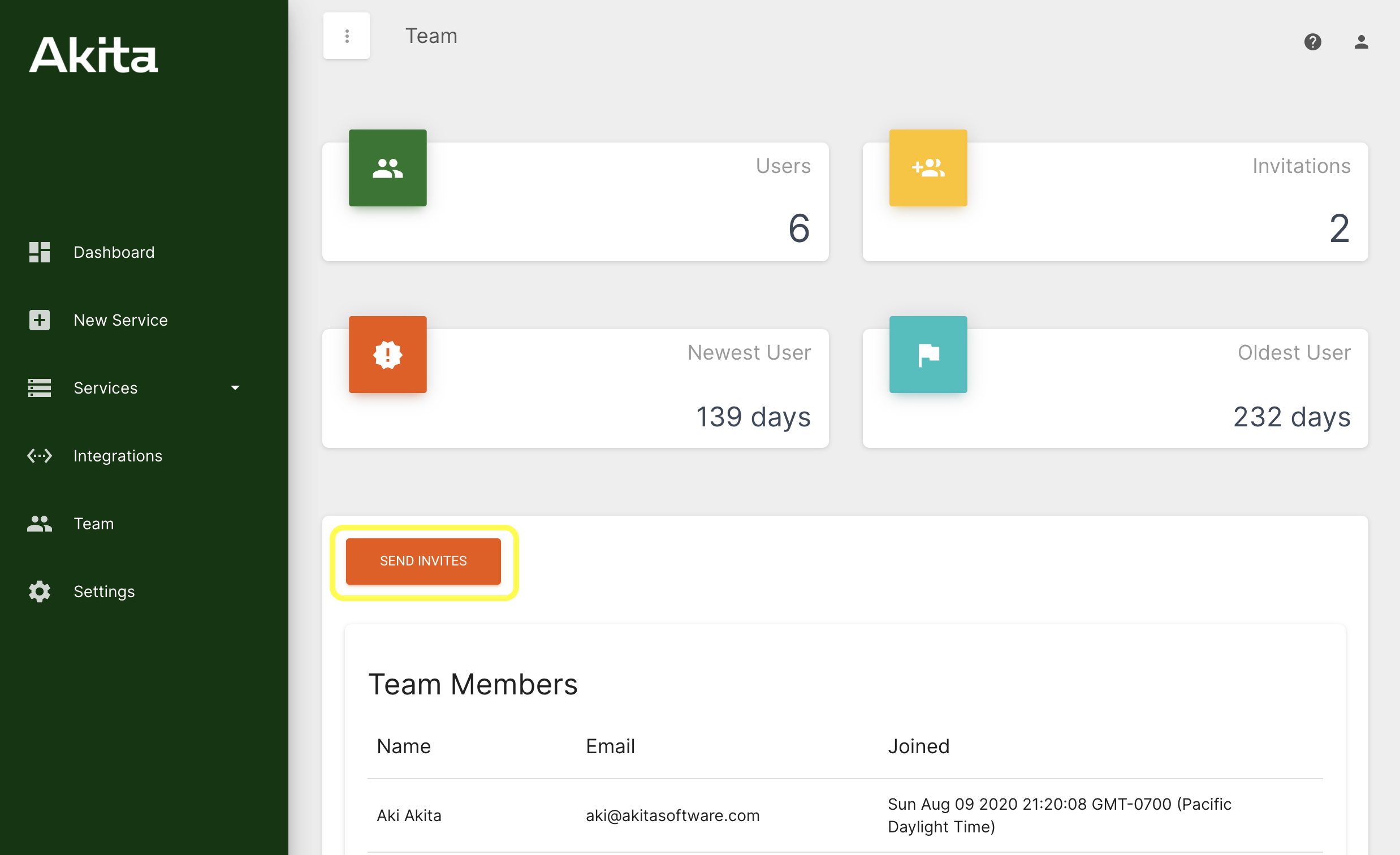This screenshot has height=855, width=1400.
Task: Click the green Users card icon
Action: point(387,168)
